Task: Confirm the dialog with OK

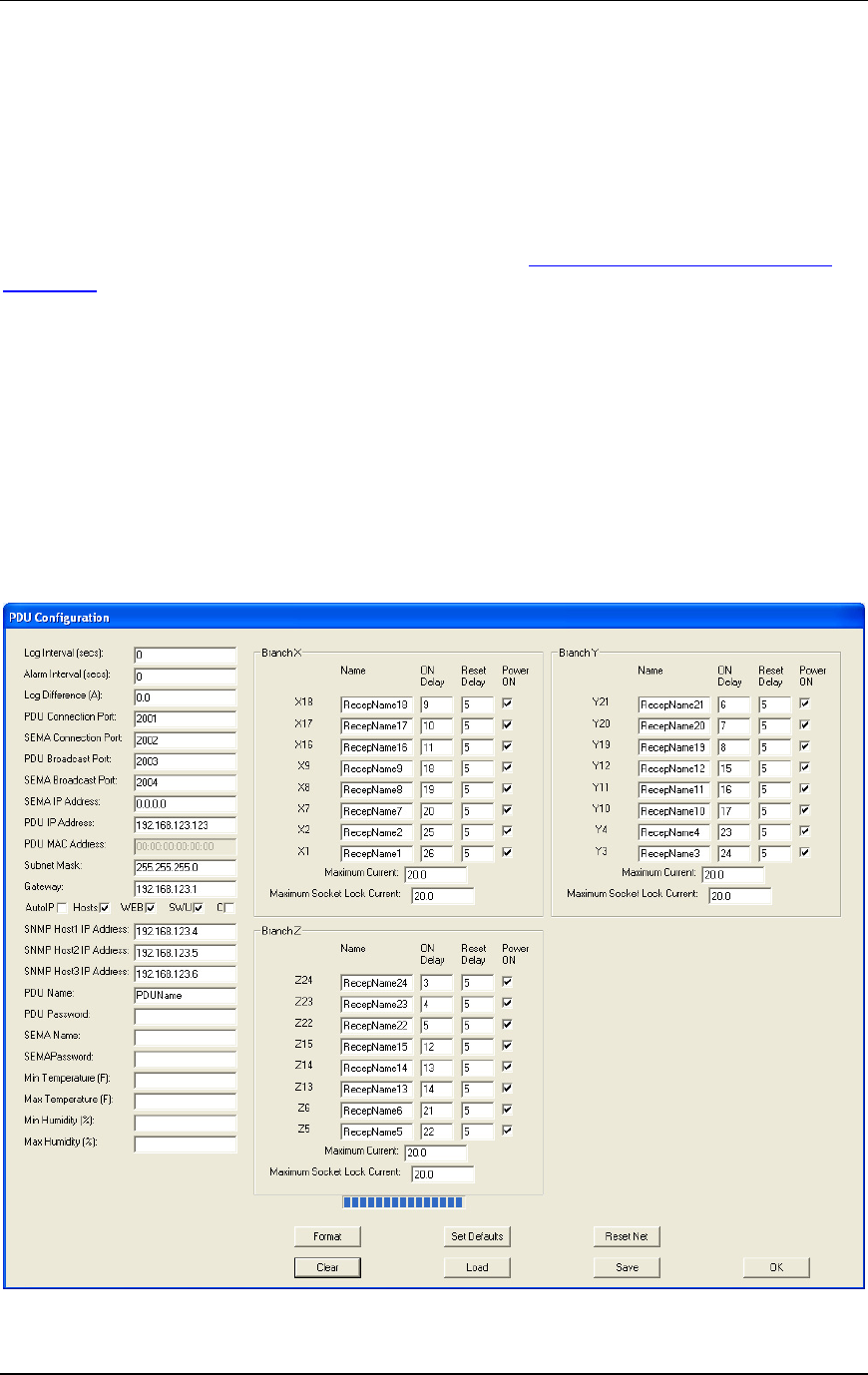Action: click(x=776, y=1267)
